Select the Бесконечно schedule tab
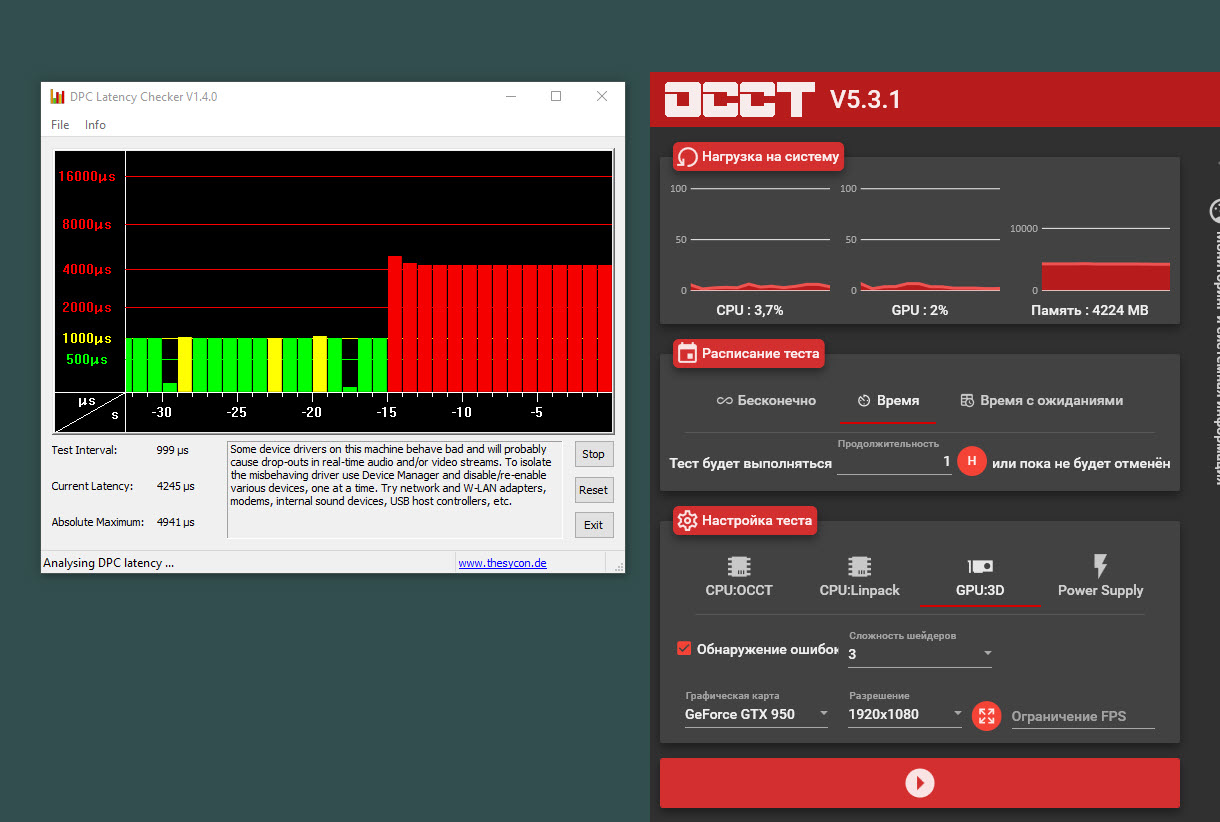Image resolution: width=1220 pixels, height=822 pixels. (x=766, y=401)
